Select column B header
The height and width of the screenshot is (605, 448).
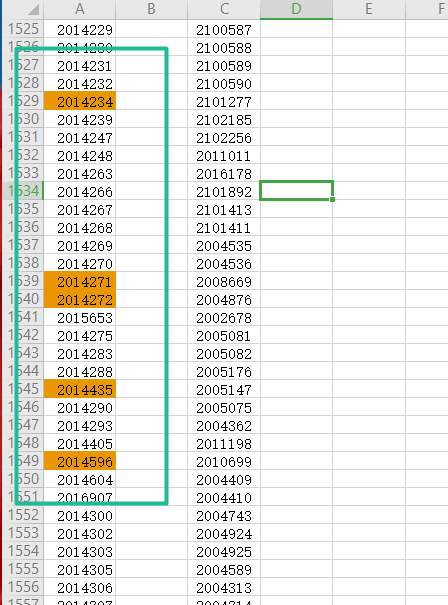(151, 9)
